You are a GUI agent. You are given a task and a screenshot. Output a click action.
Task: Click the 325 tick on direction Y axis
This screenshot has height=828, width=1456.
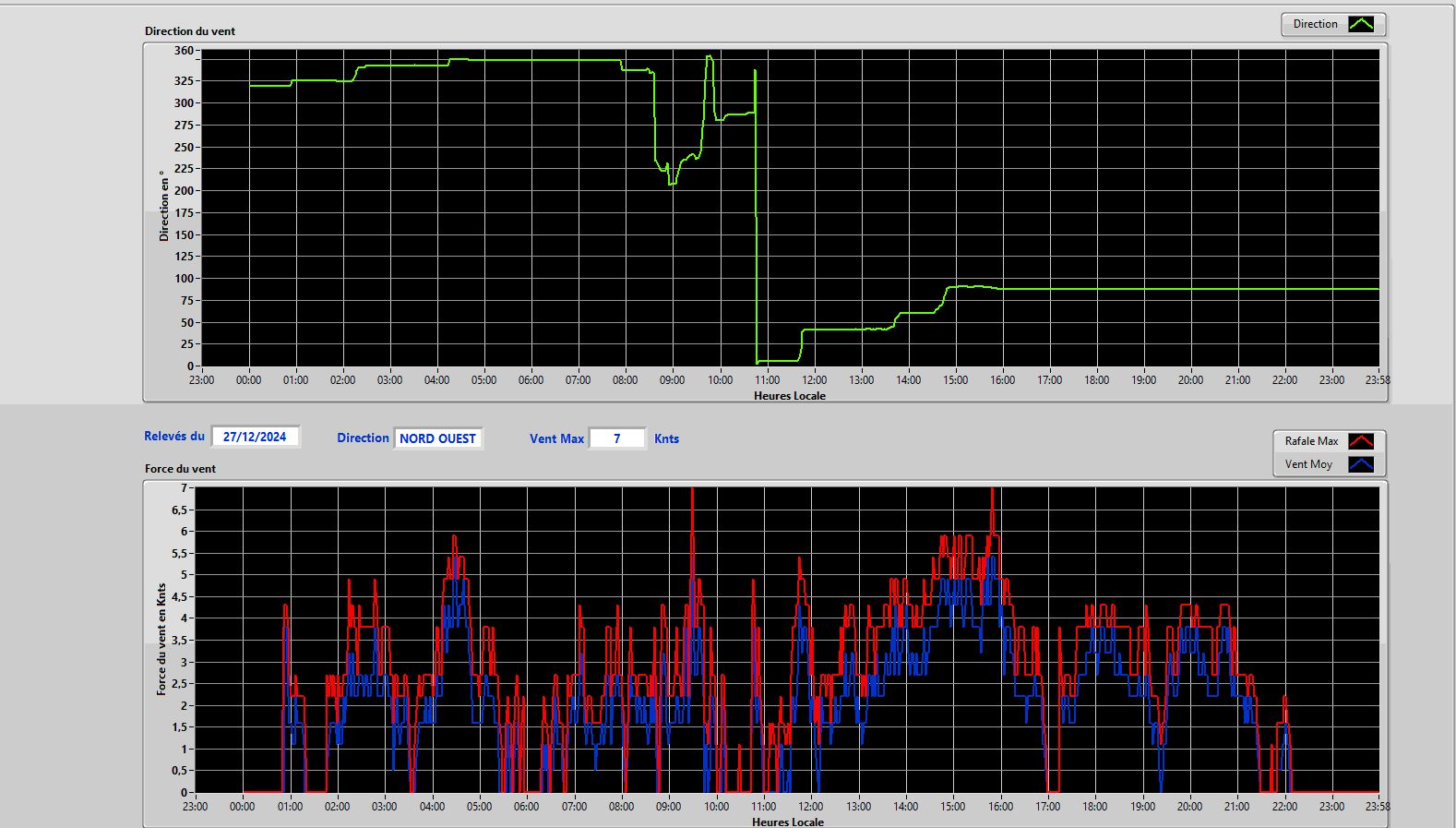[184, 81]
